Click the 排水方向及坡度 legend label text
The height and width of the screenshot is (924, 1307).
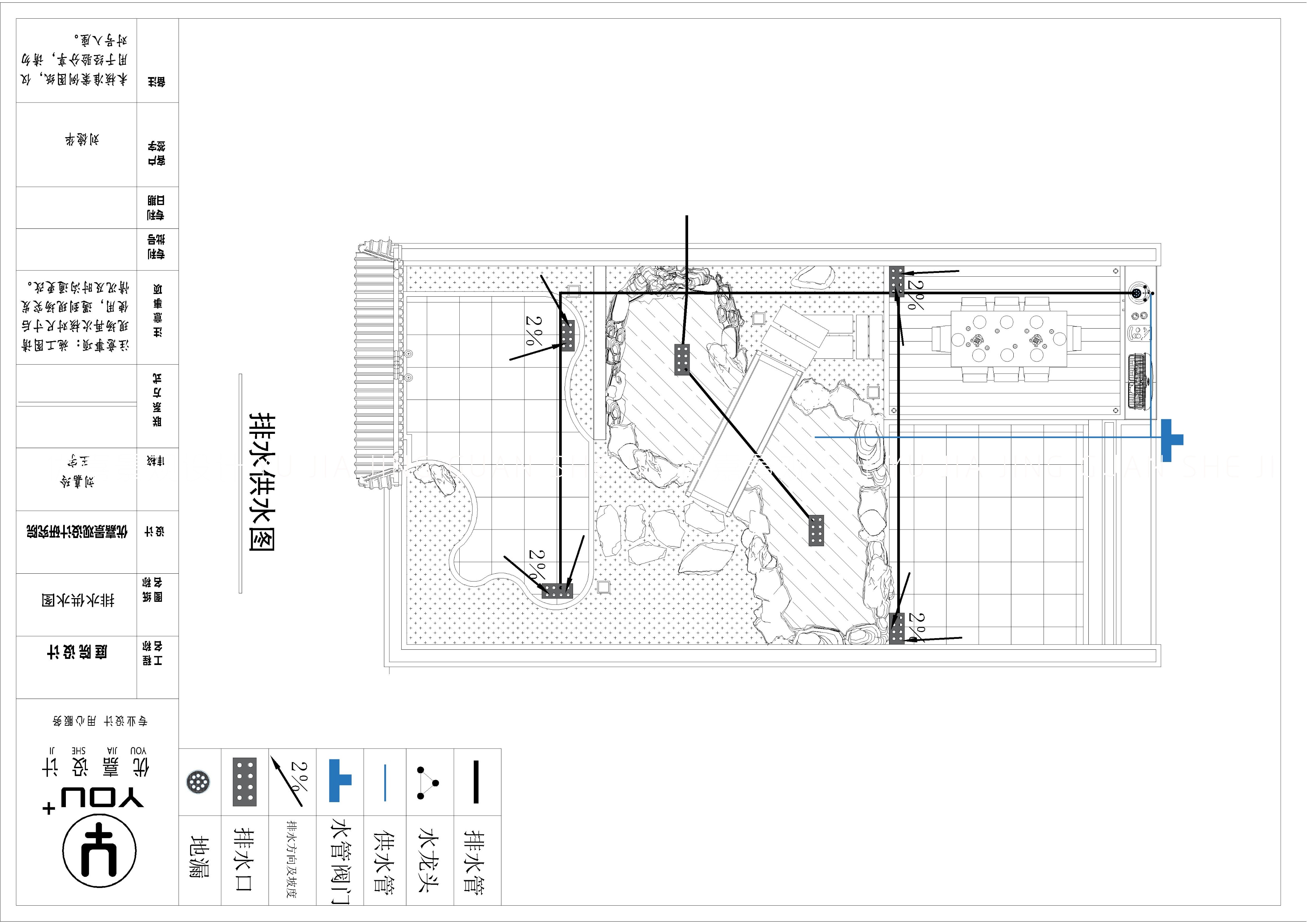[292, 860]
